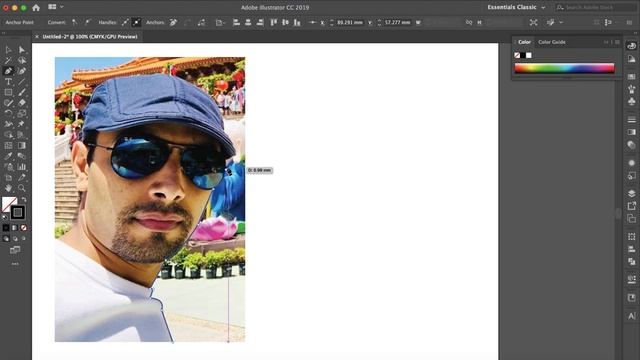Click the Stroke color box
640x360 pixels.
click(x=18, y=212)
